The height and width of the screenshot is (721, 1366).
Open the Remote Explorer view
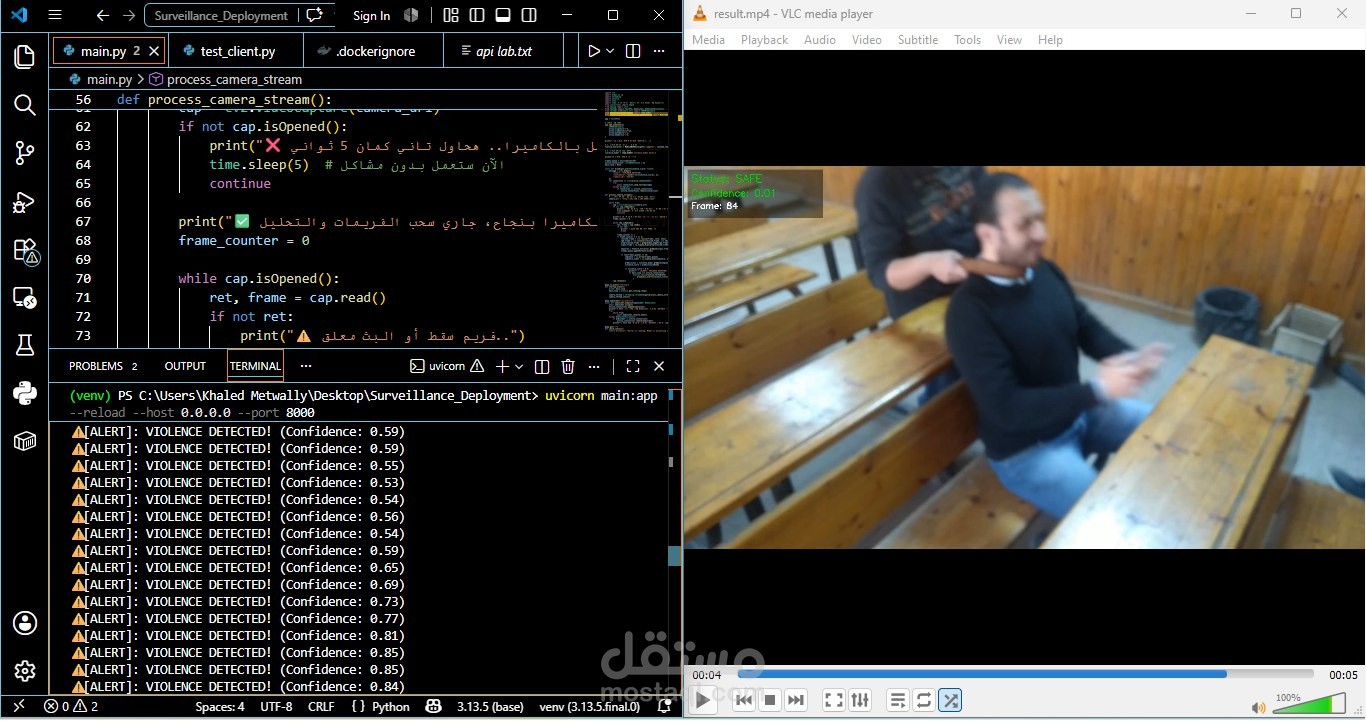pos(25,298)
